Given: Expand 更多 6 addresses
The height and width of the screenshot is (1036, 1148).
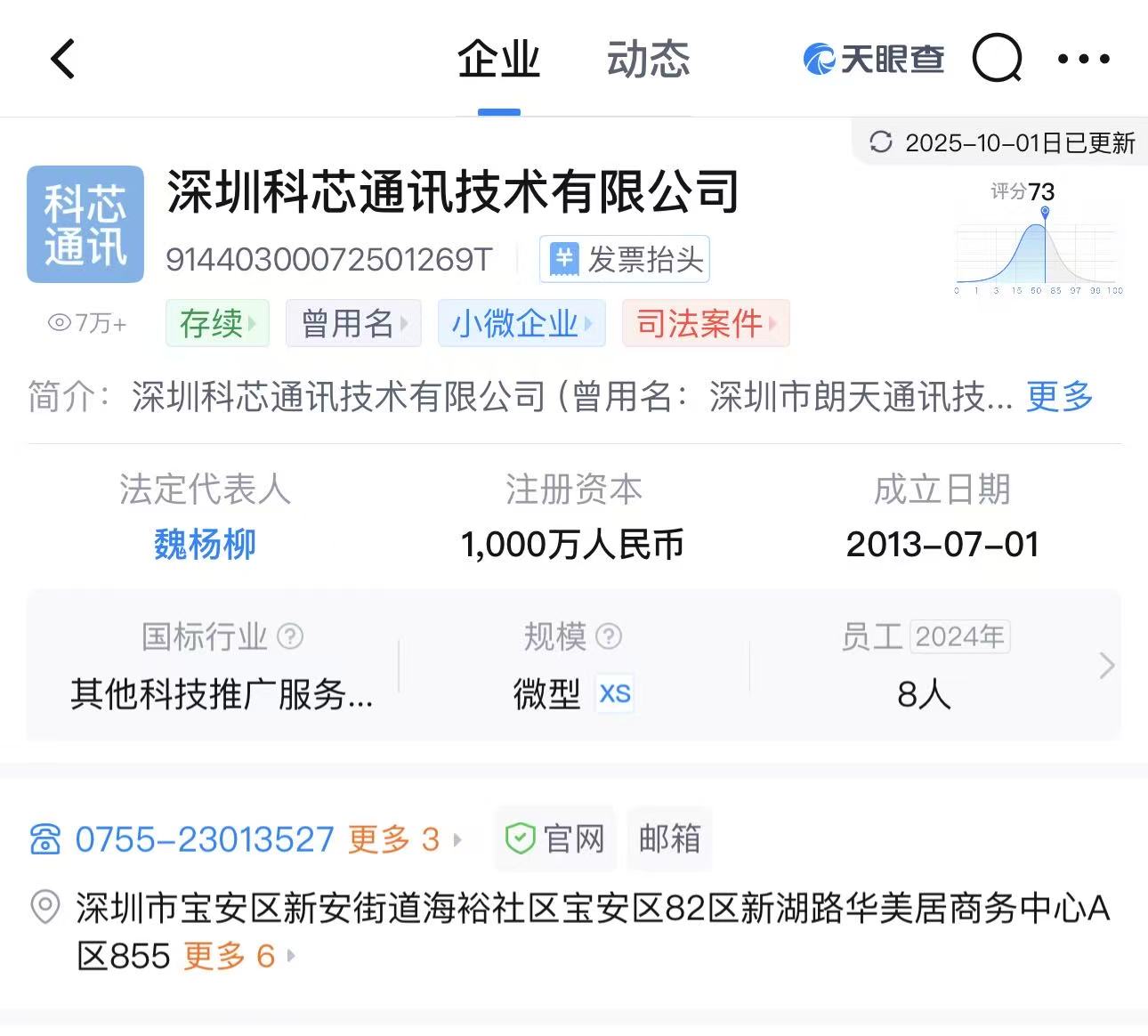Looking at the screenshot, I should tap(238, 957).
